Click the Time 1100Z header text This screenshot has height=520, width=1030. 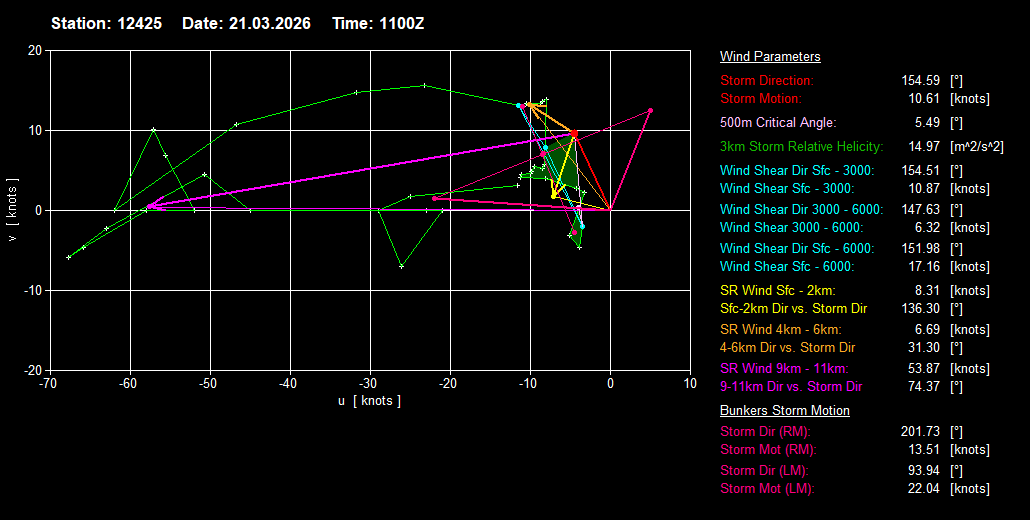click(377, 23)
